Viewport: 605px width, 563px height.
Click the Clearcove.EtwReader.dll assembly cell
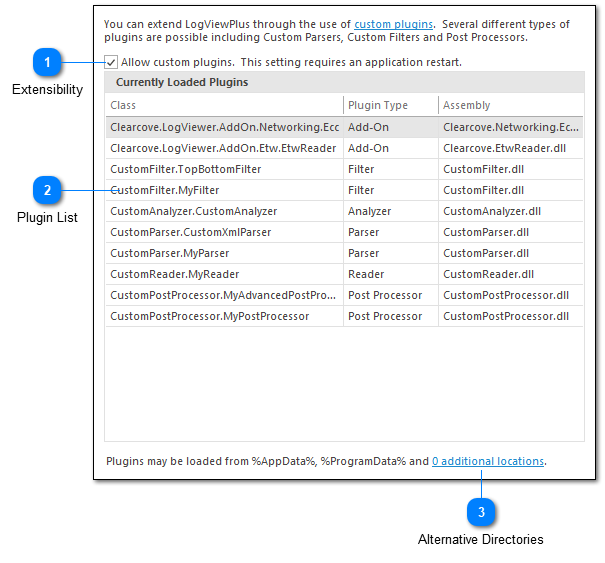click(511, 148)
